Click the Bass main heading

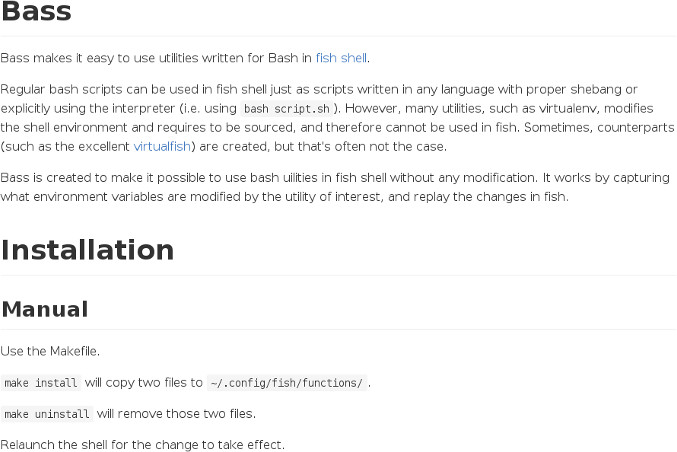[x=36, y=14]
